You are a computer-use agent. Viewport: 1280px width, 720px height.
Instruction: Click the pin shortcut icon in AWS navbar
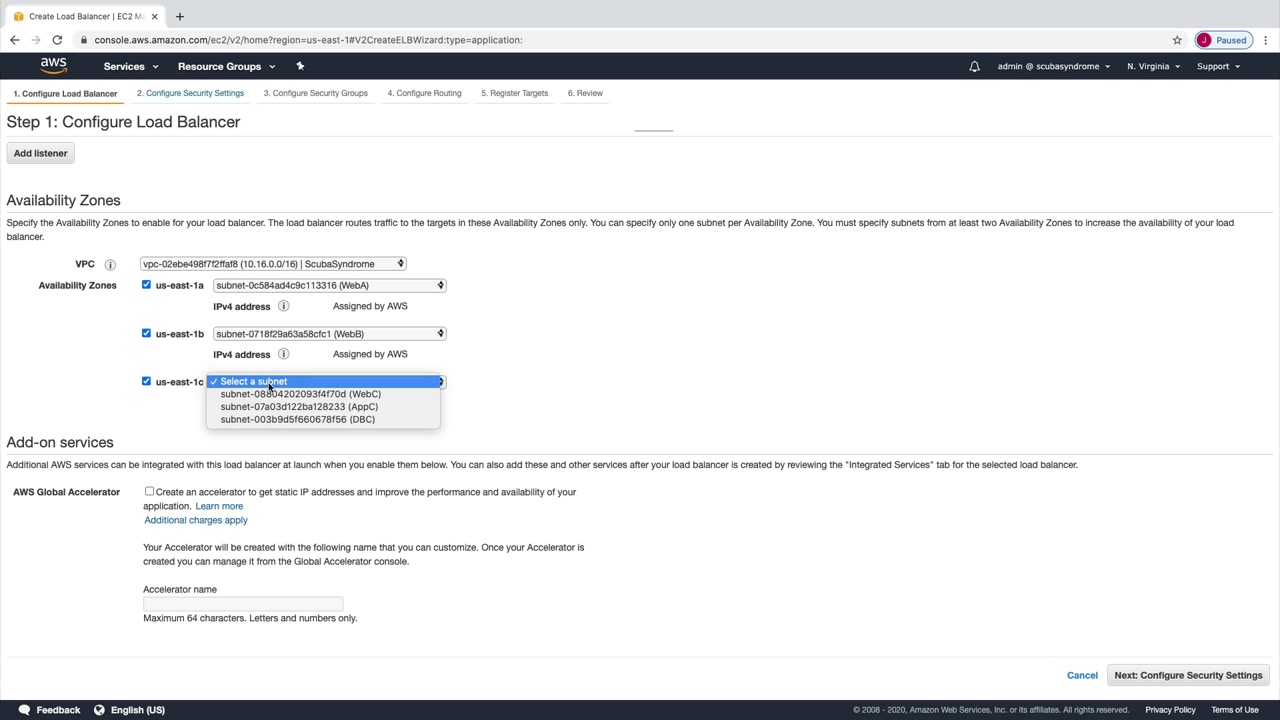pyautogui.click(x=300, y=66)
